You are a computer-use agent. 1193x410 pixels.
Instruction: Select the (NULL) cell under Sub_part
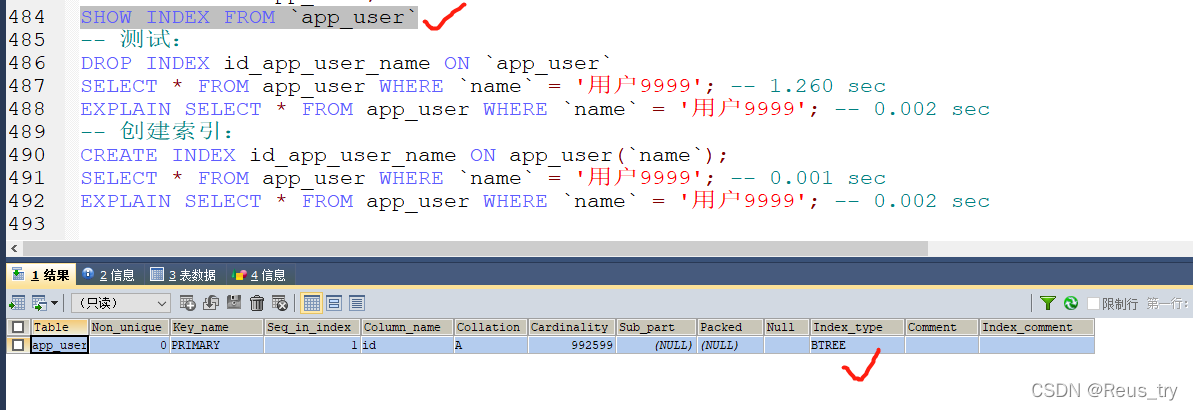657,345
